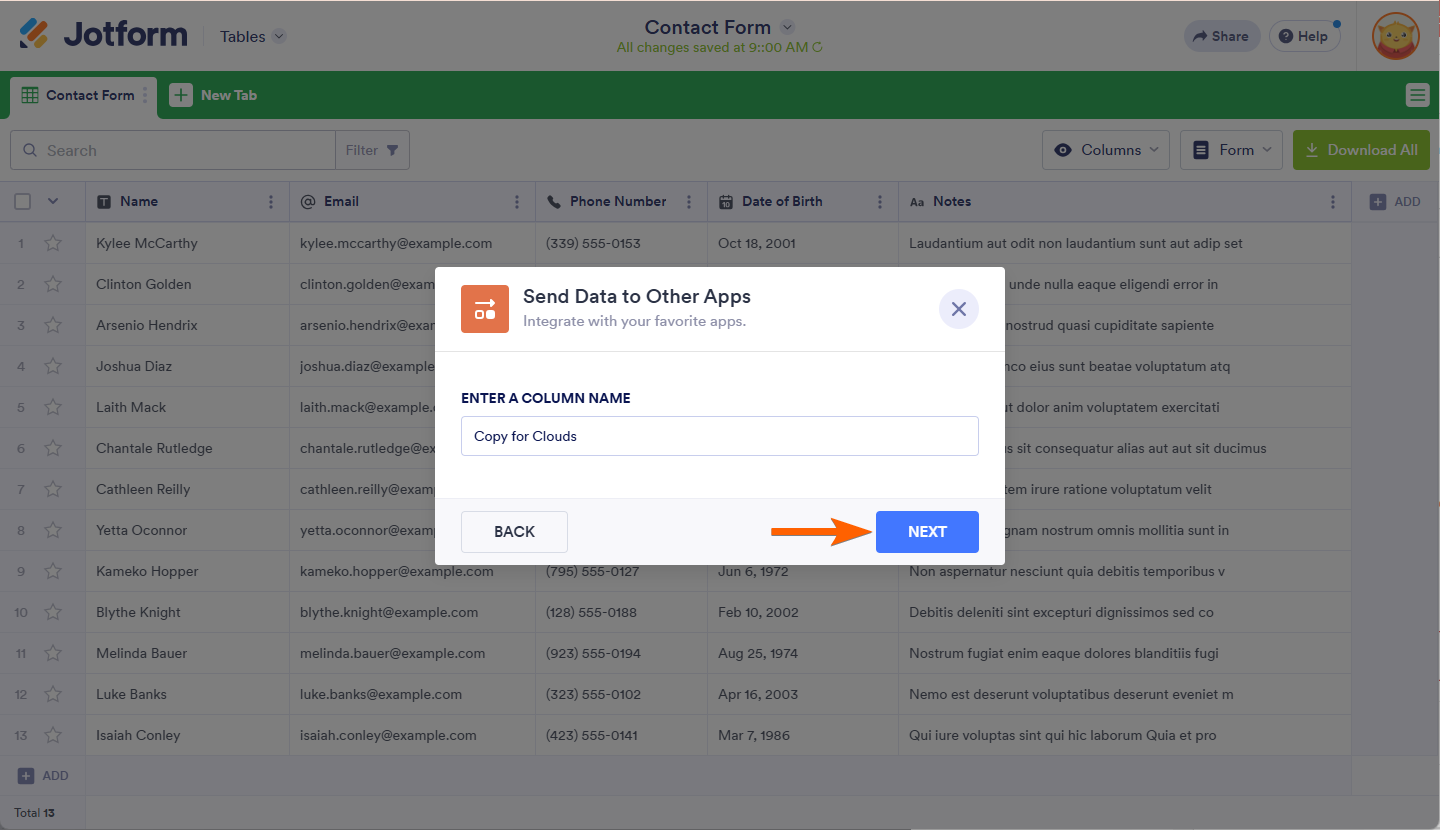Open the Columns dropdown
Screen dimensions: 1440x830
click(x=1106, y=150)
